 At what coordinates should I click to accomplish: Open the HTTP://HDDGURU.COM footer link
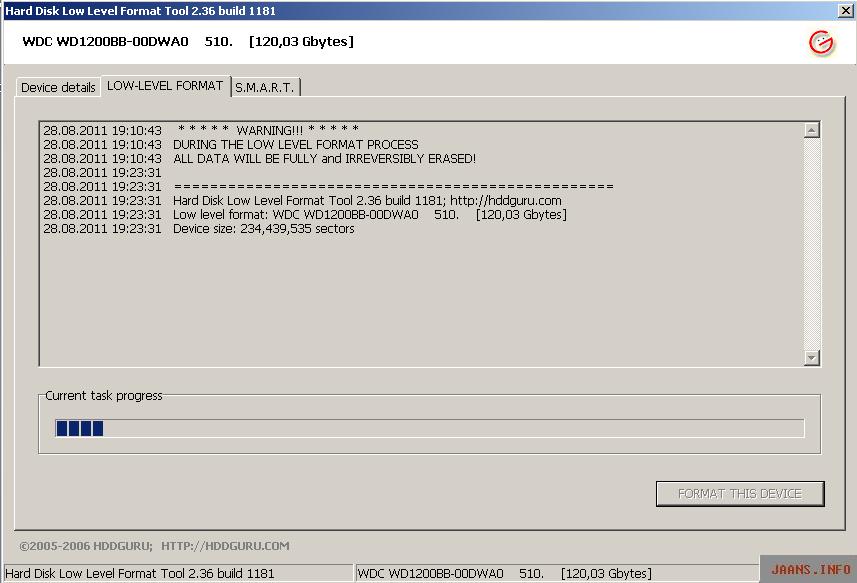[225, 546]
